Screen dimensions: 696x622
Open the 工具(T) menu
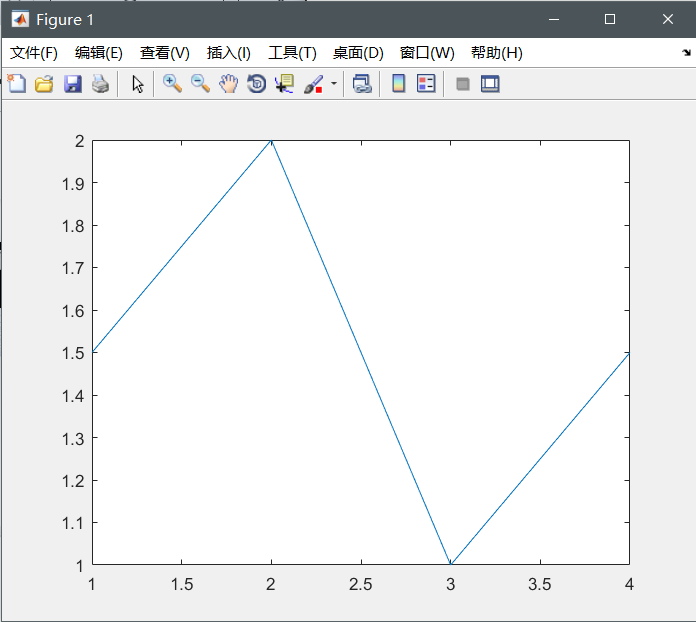tap(292, 53)
